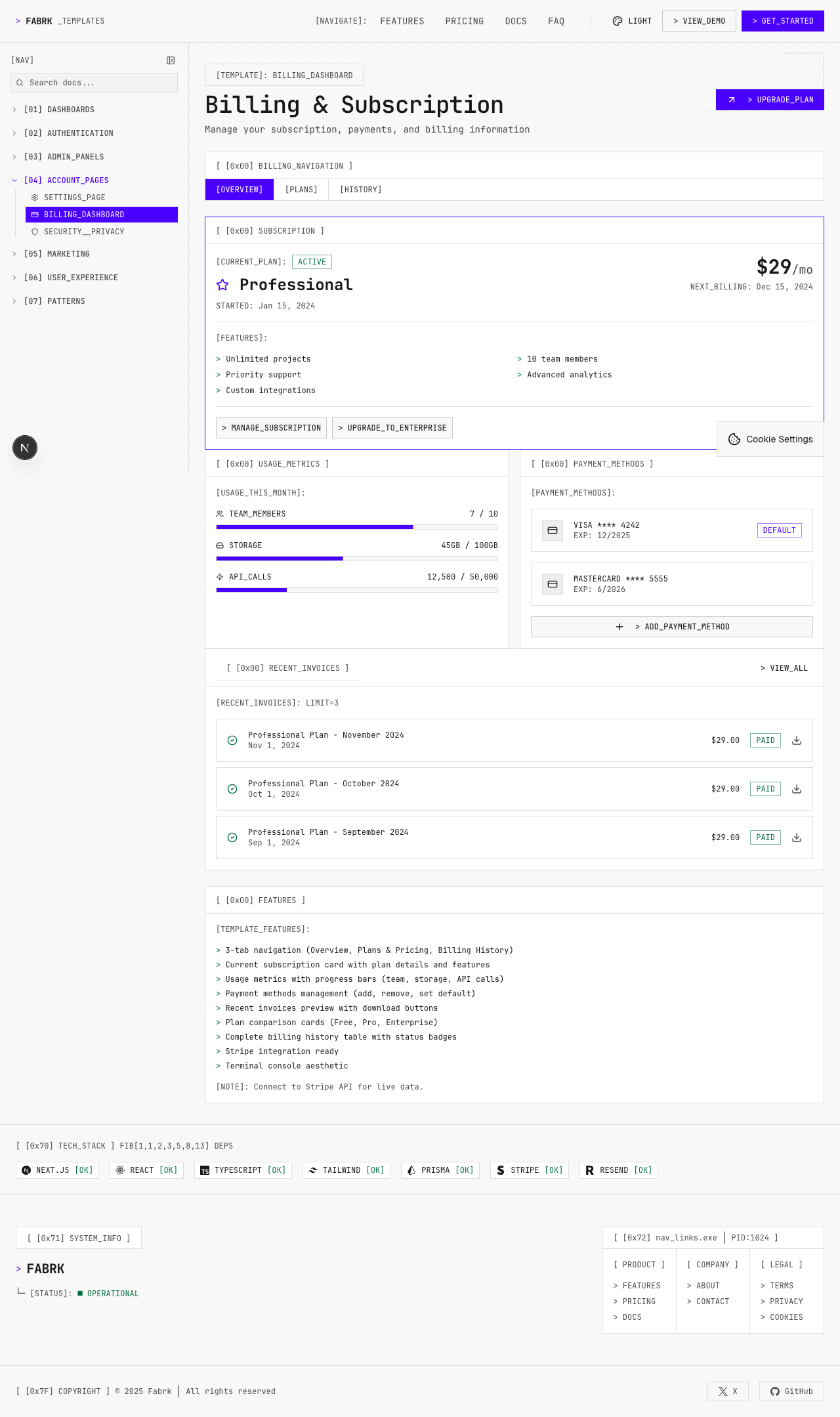
Task: Click the paid checkmark icon for November invoice
Action: 232,740
